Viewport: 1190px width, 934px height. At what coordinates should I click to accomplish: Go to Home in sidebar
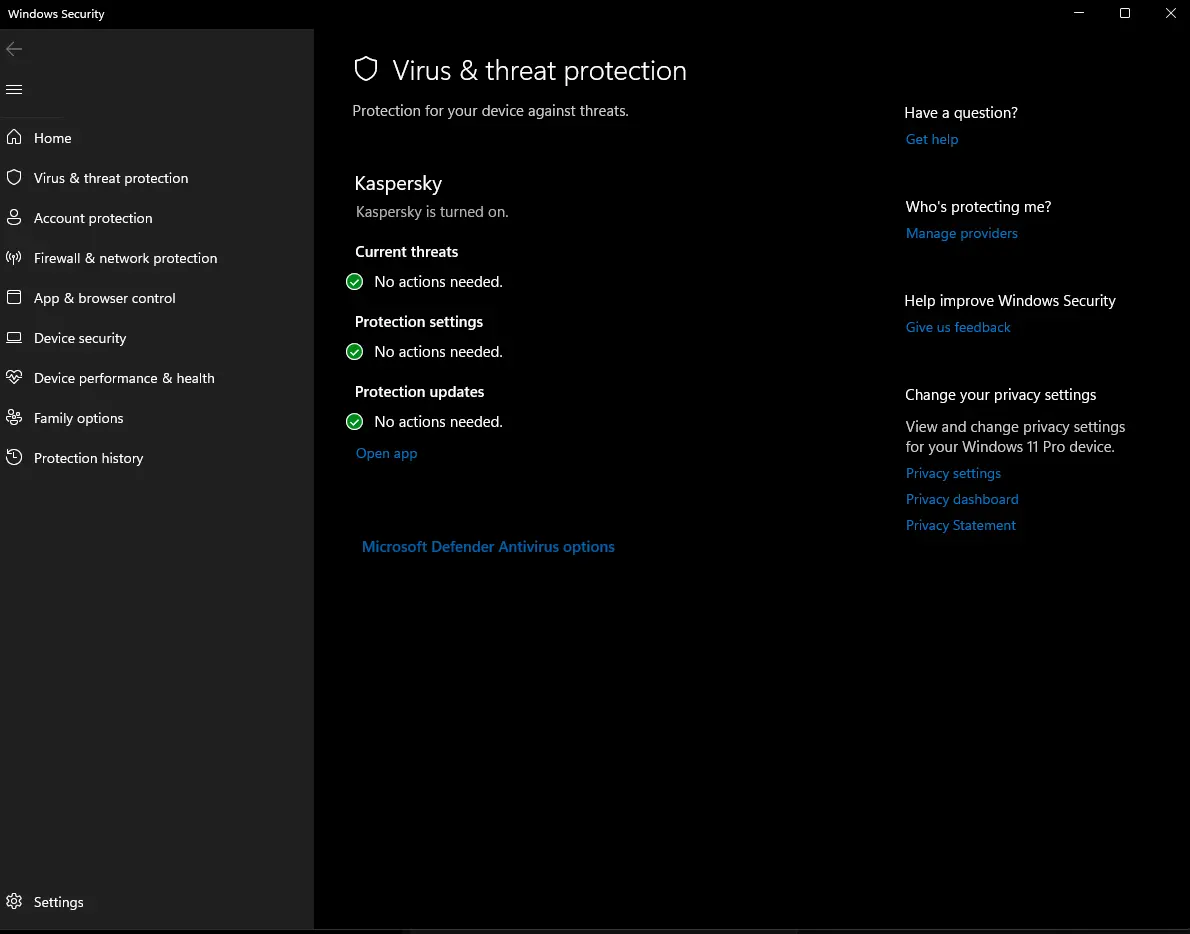(x=52, y=138)
